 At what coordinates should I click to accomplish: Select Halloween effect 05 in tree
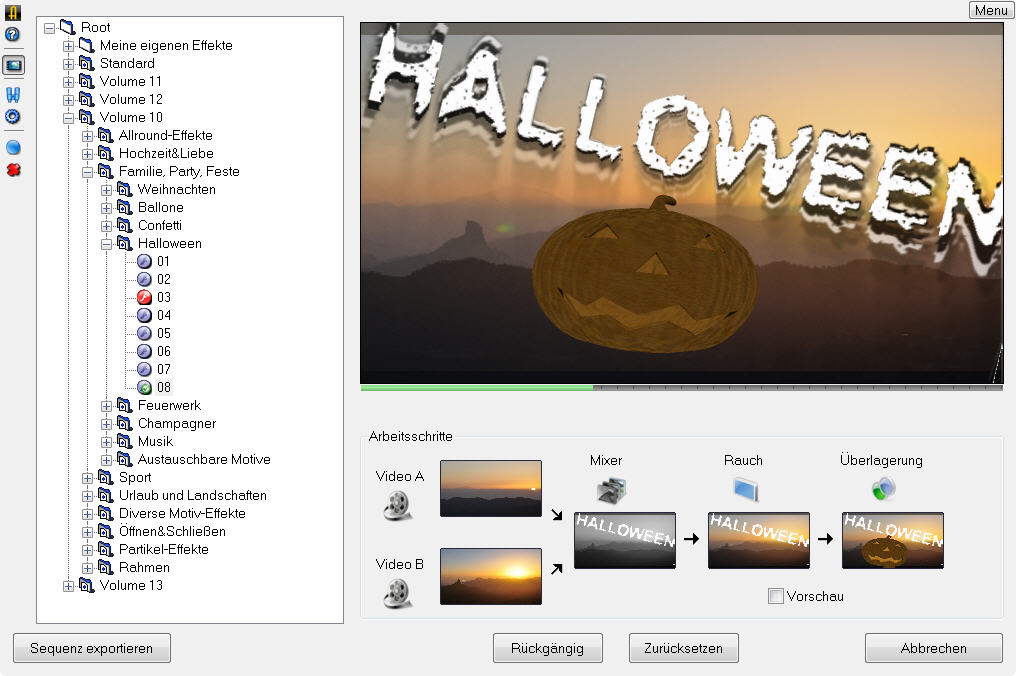[163, 333]
